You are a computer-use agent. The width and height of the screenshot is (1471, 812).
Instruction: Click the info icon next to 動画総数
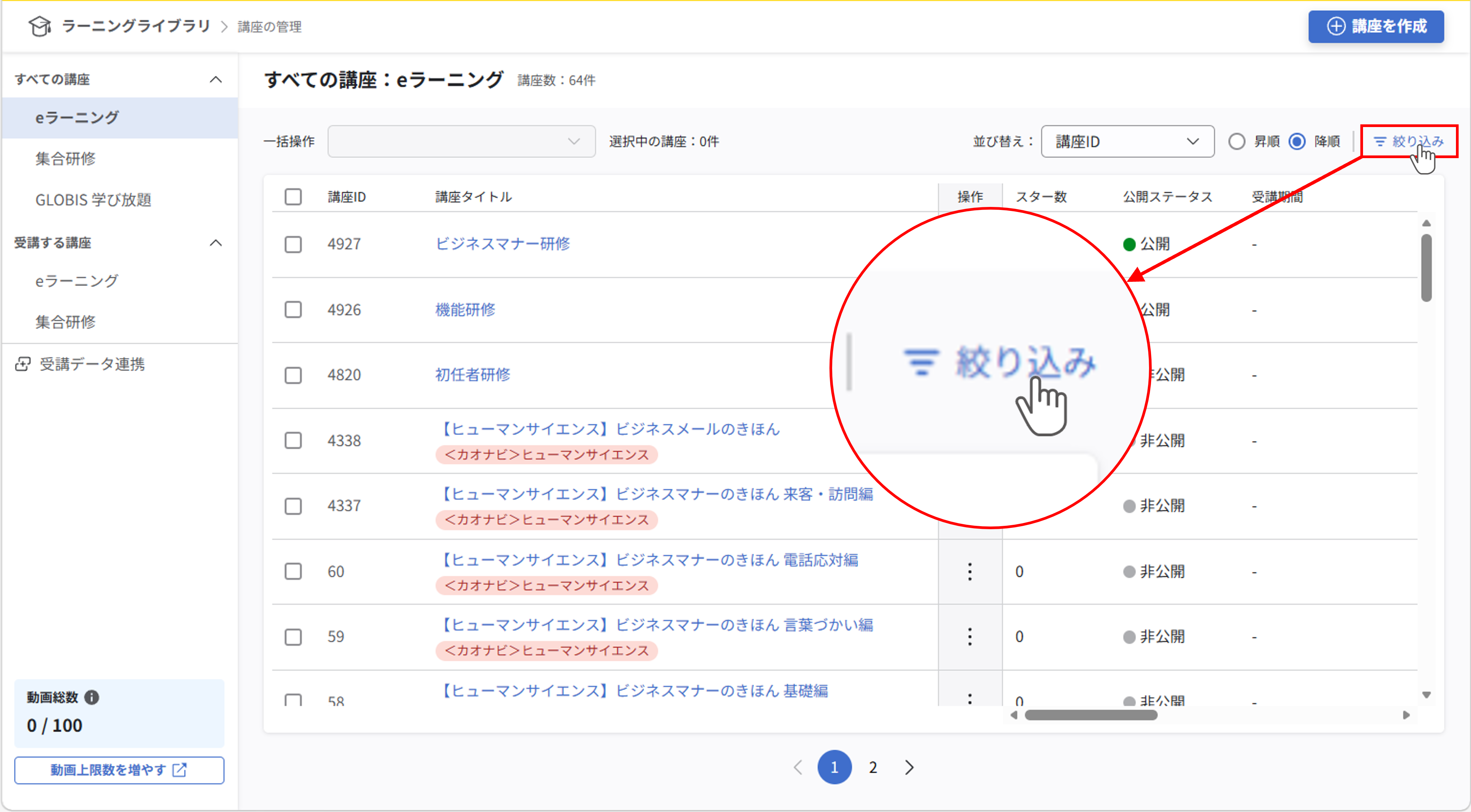pyautogui.click(x=91, y=697)
